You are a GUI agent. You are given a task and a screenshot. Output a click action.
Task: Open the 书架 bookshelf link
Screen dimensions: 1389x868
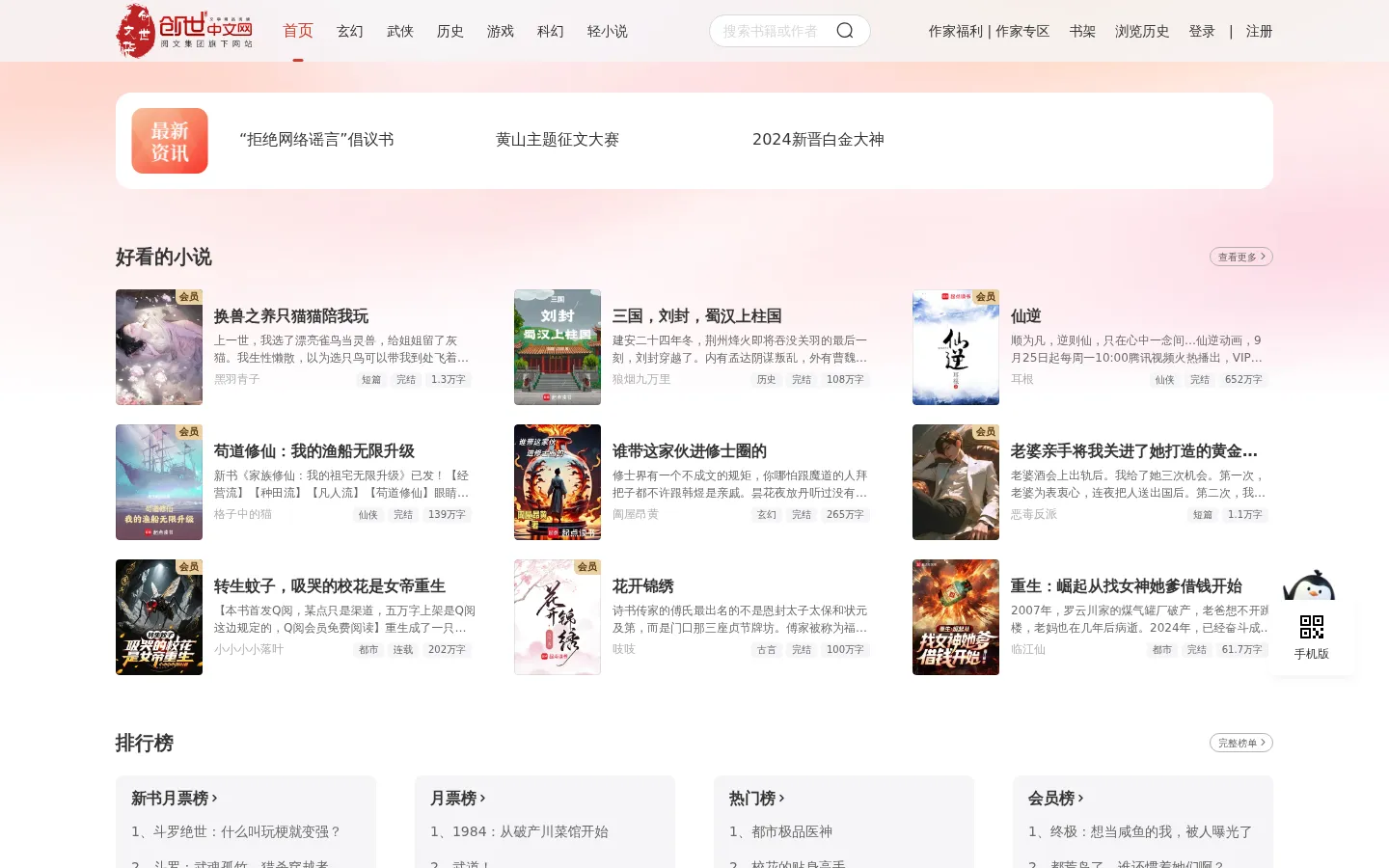click(1082, 31)
